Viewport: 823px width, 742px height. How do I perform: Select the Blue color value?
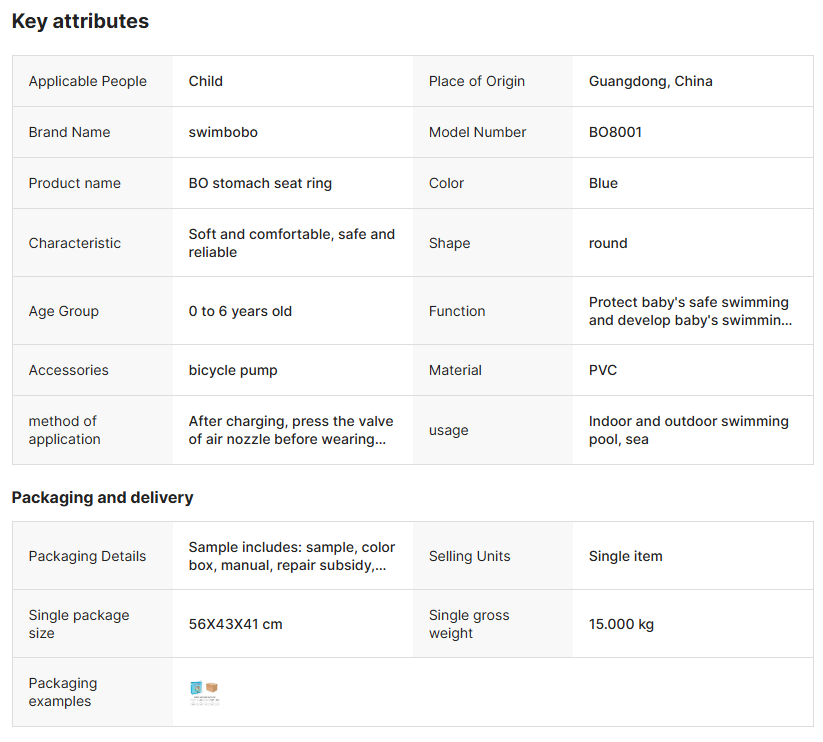point(603,183)
